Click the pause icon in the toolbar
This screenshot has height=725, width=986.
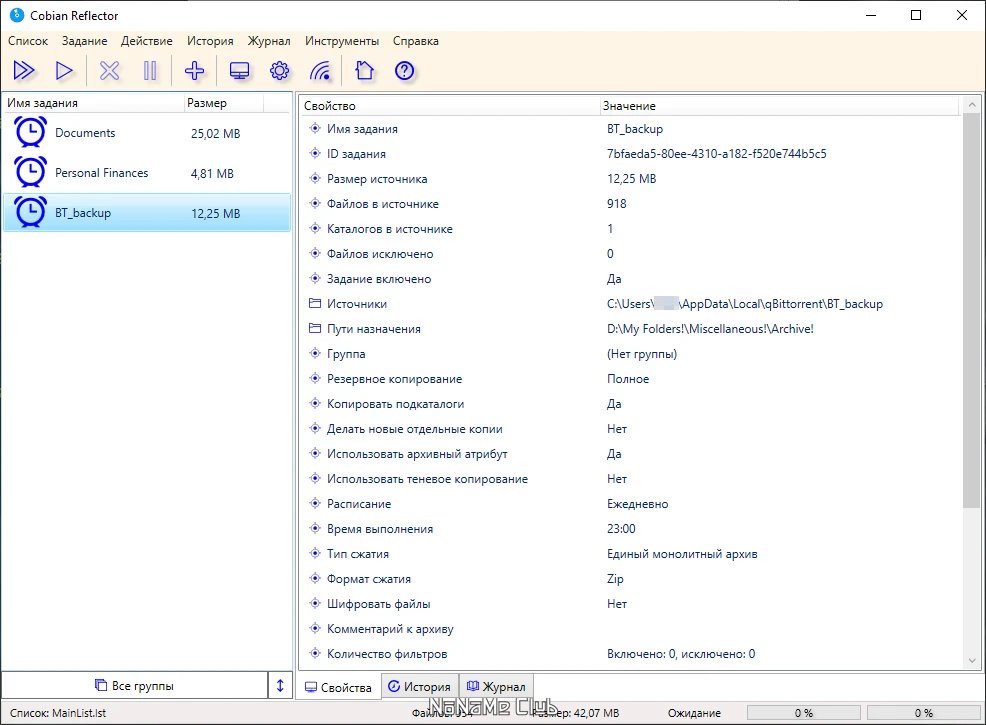click(x=150, y=71)
